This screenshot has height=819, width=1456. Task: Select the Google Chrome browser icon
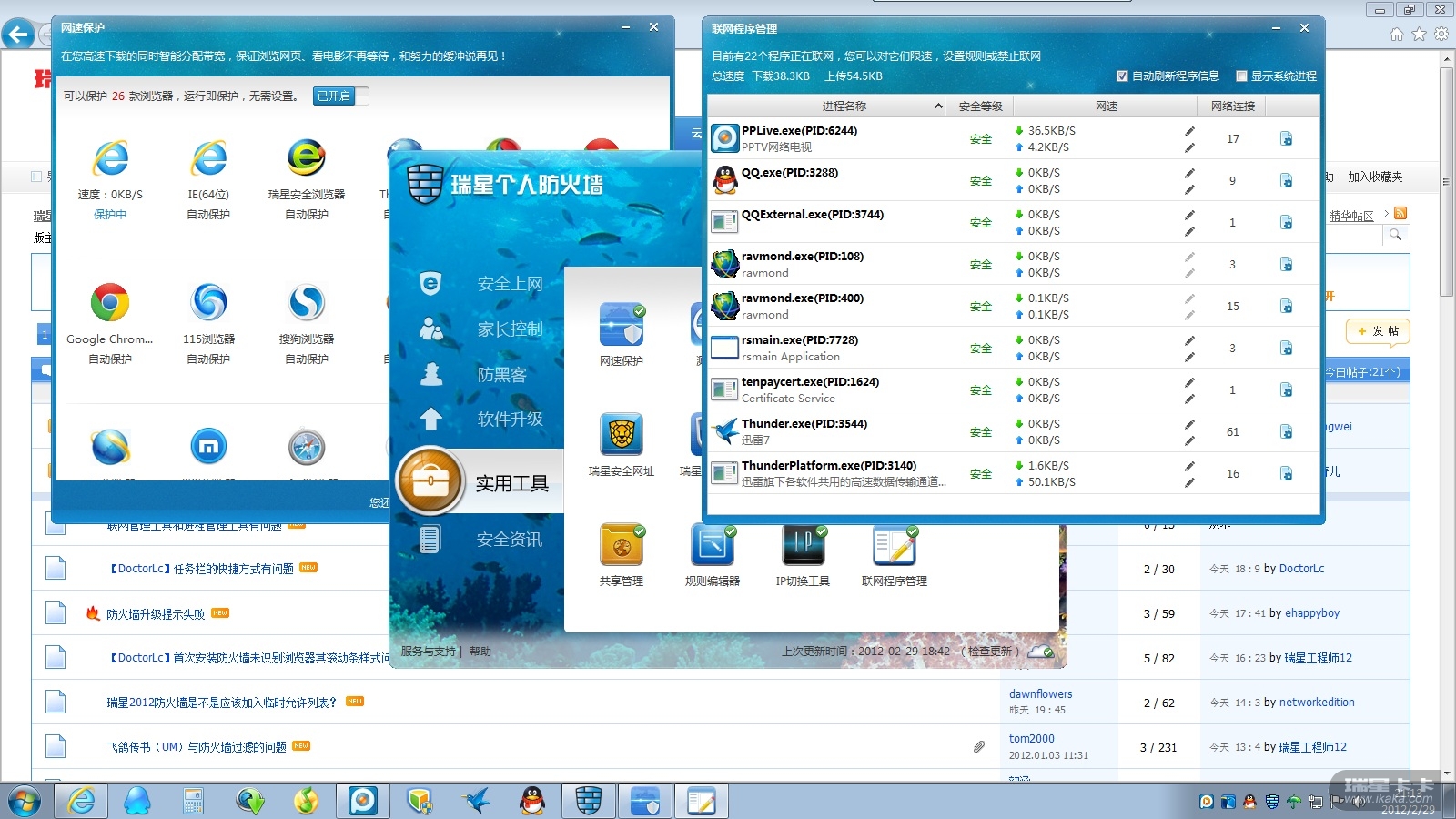110,303
